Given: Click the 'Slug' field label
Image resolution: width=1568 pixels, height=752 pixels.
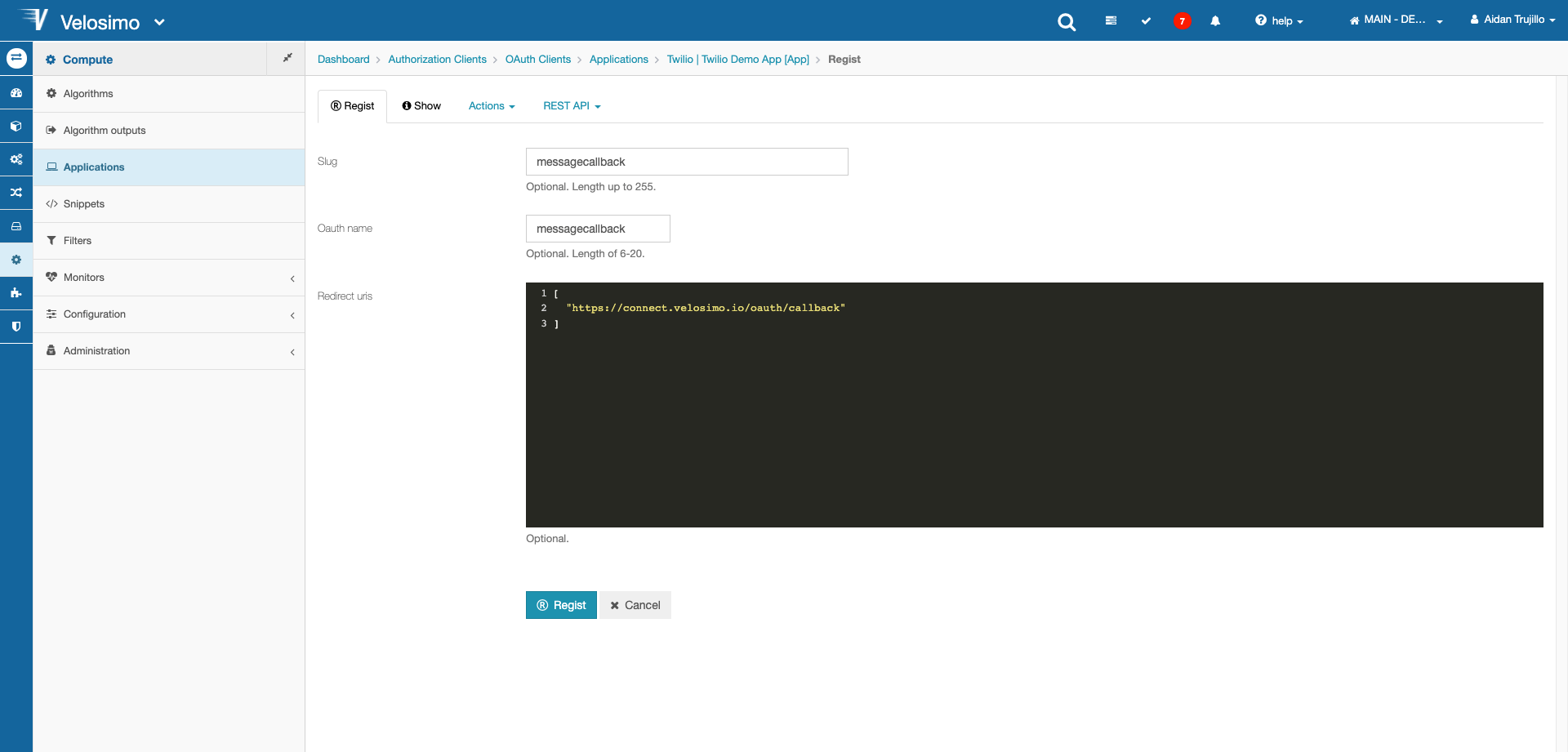Looking at the screenshot, I should pyautogui.click(x=327, y=162).
